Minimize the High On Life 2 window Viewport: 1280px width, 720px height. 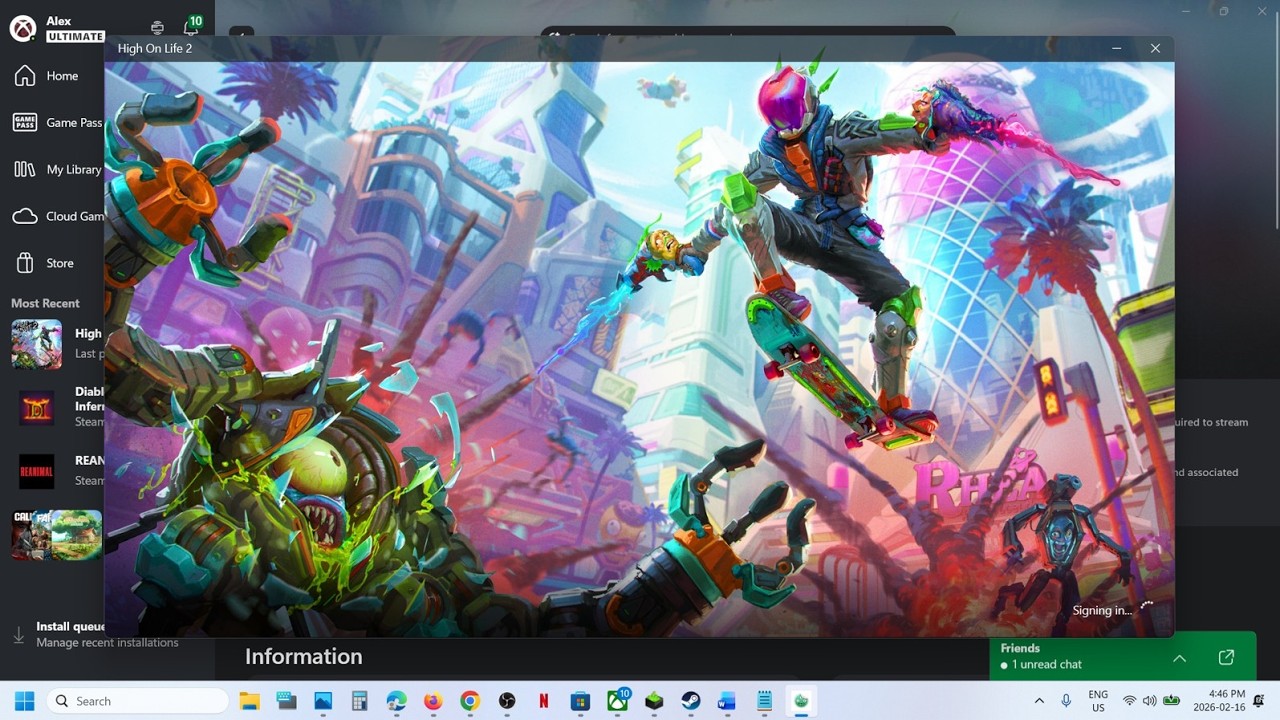pyautogui.click(x=1116, y=48)
